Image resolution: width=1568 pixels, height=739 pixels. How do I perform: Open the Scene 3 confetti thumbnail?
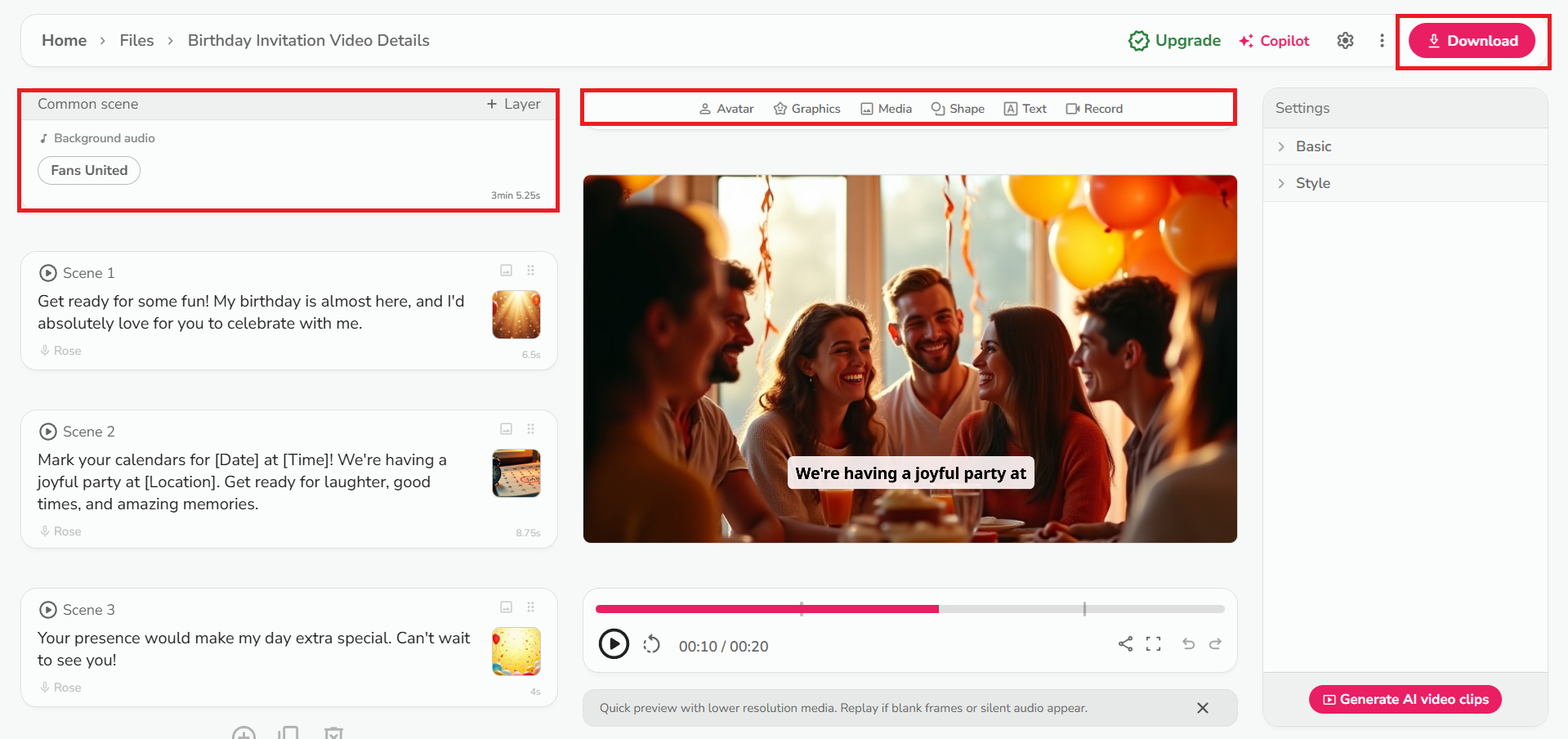(x=516, y=652)
